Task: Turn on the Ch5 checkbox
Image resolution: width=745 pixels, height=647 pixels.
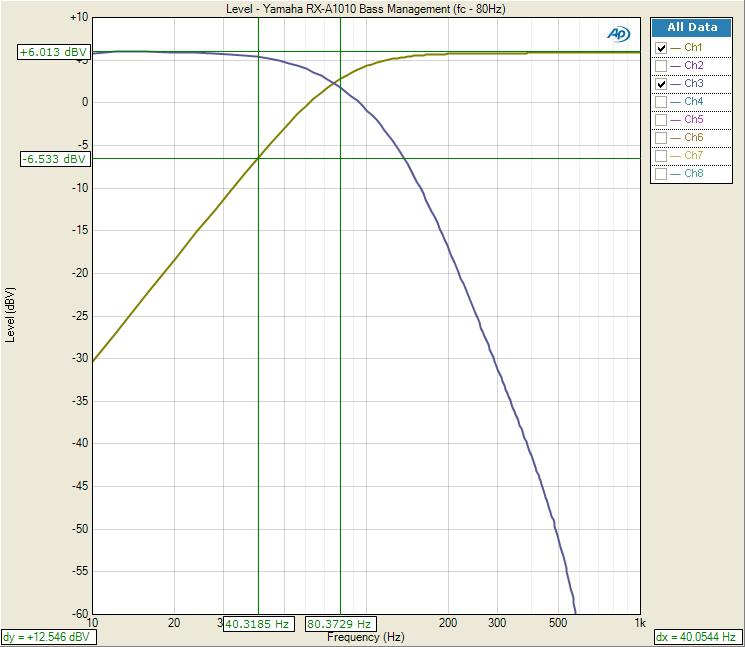Action: click(661, 120)
